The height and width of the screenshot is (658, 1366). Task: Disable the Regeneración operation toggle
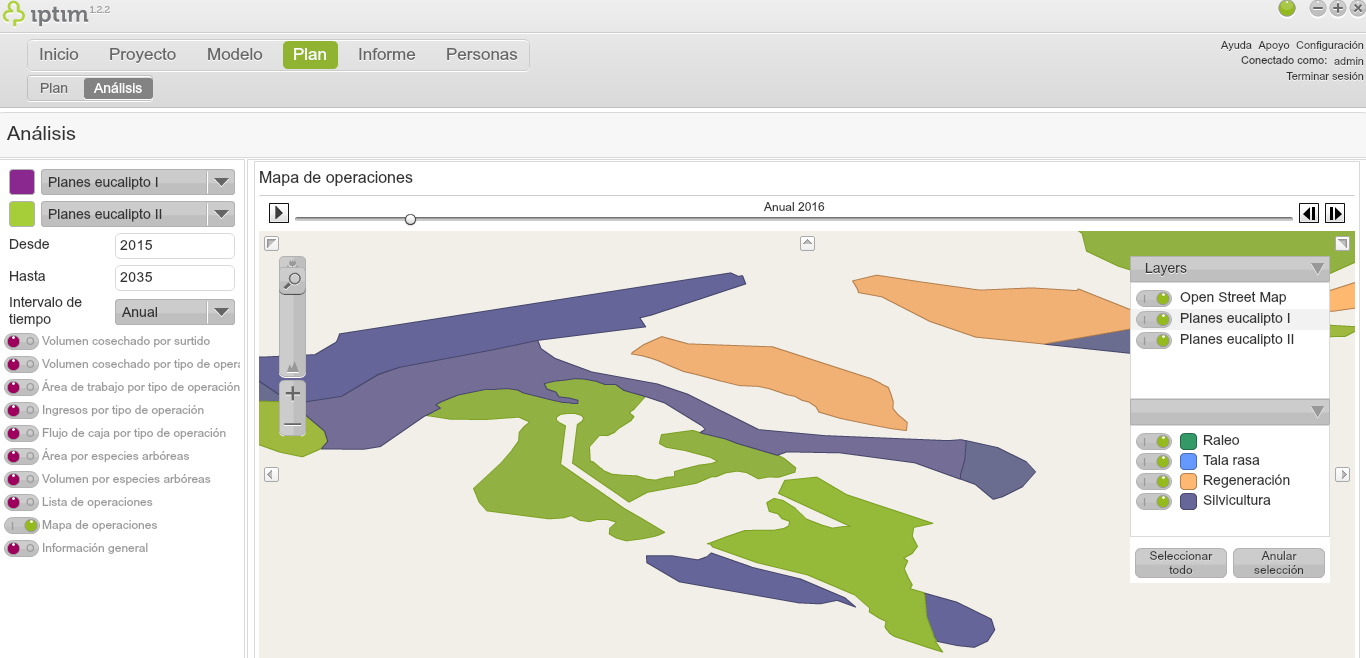click(x=1154, y=481)
